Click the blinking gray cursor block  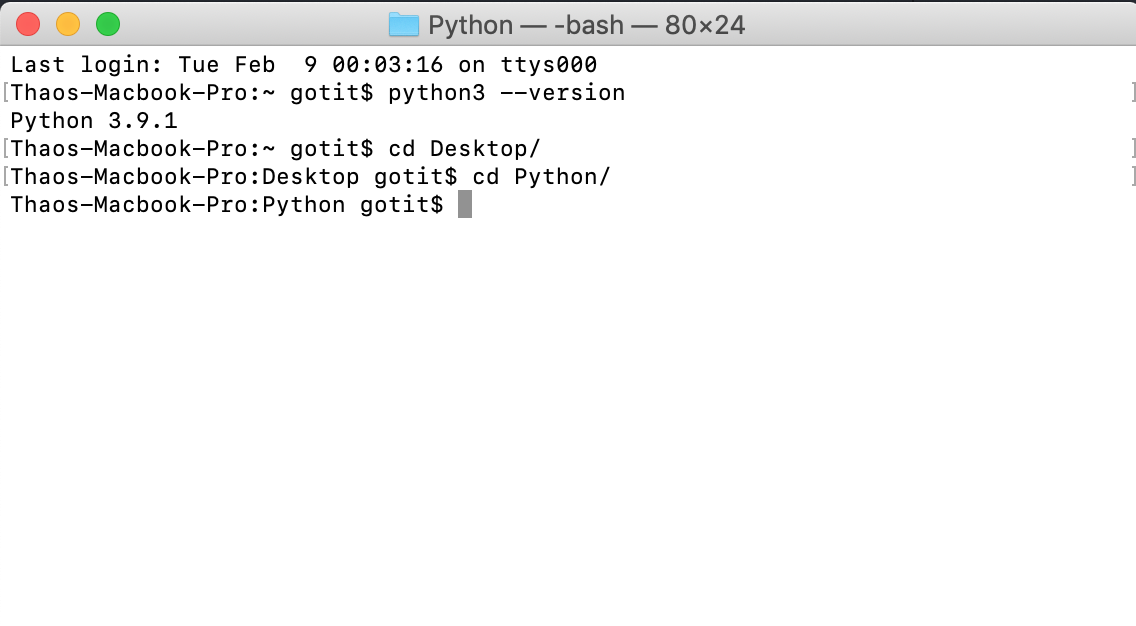(x=465, y=204)
